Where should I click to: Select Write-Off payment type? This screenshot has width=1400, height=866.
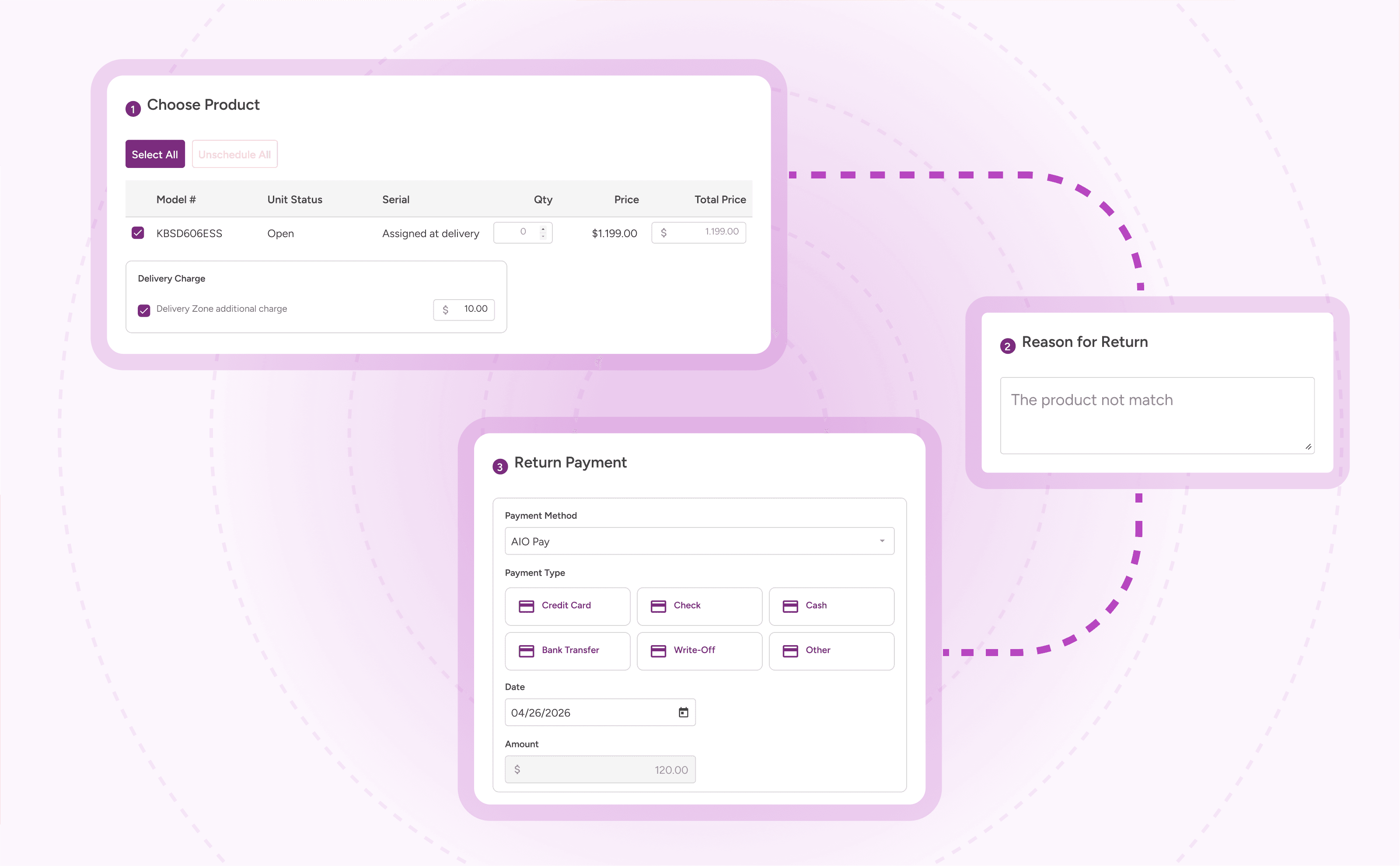click(699, 651)
